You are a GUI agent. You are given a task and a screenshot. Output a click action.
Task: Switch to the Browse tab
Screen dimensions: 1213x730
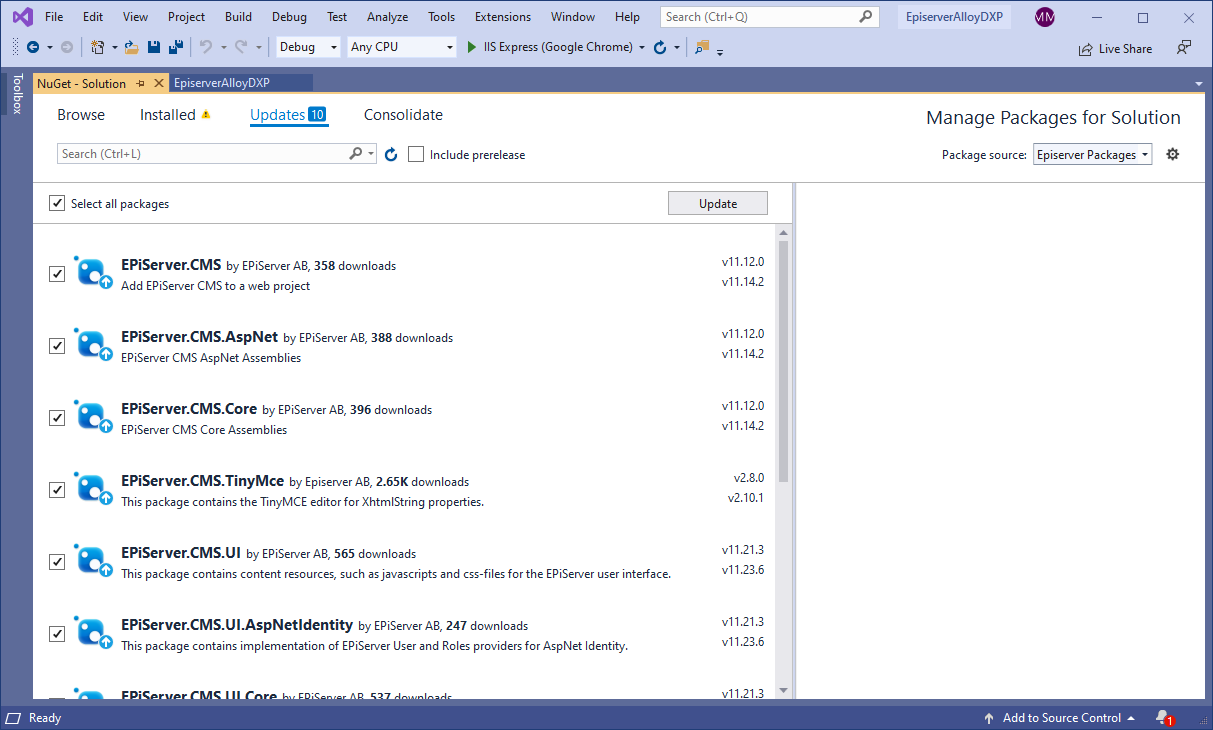[x=81, y=115]
